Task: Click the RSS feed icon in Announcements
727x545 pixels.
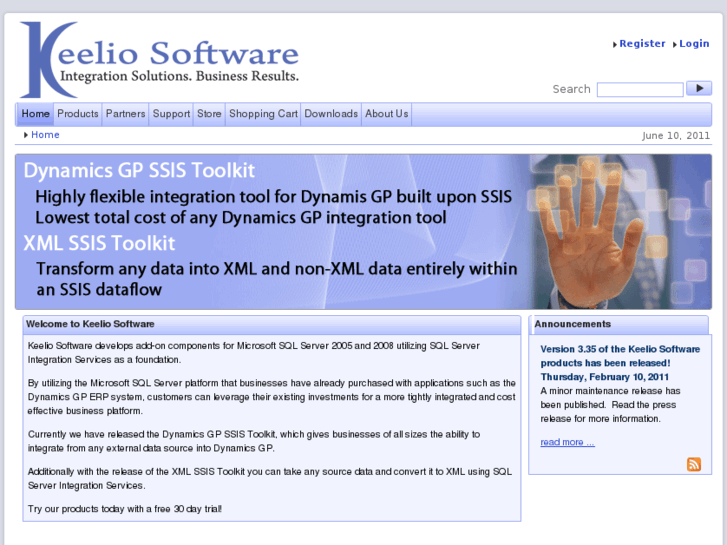Action: 694,464
